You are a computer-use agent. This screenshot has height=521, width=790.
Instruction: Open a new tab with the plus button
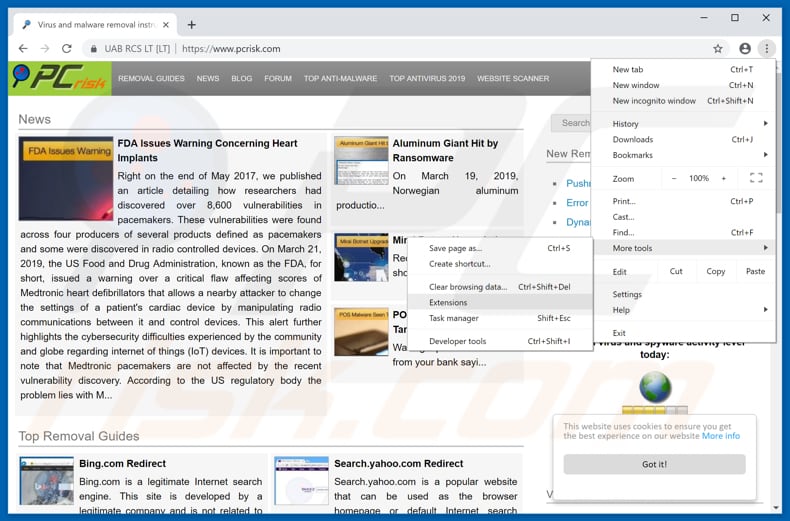click(192, 24)
